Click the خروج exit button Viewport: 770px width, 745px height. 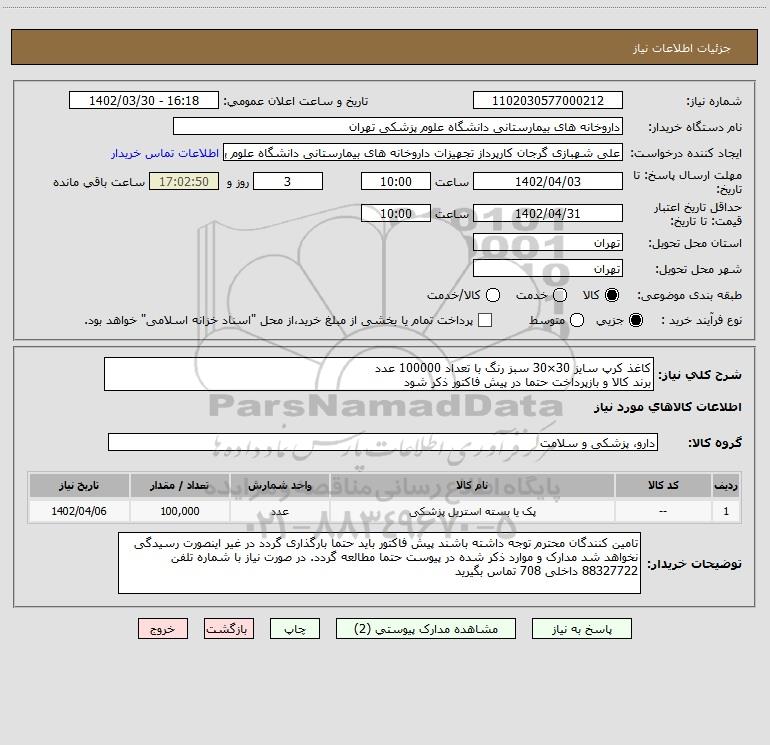163,629
